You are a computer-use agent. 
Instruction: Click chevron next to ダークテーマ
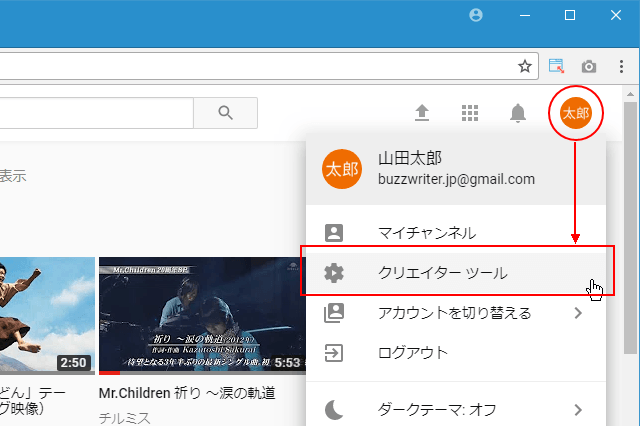tap(578, 409)
